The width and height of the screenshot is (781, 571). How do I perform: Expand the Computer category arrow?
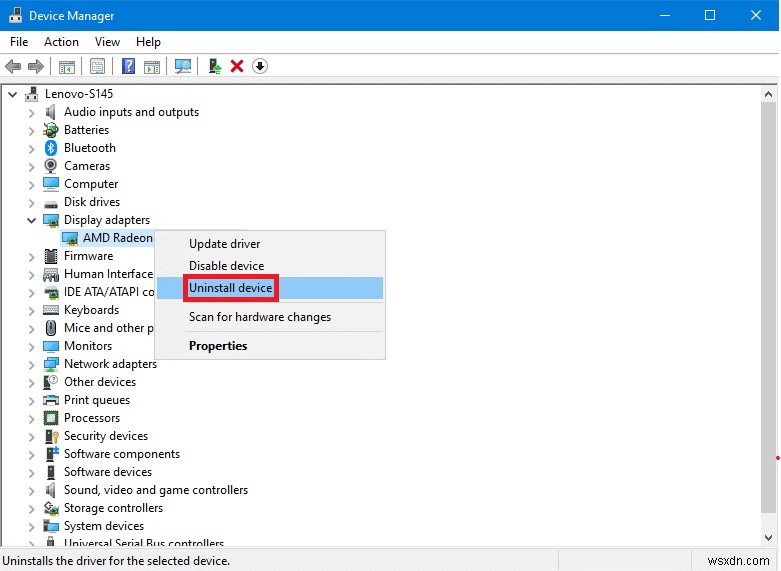(31, 185)
